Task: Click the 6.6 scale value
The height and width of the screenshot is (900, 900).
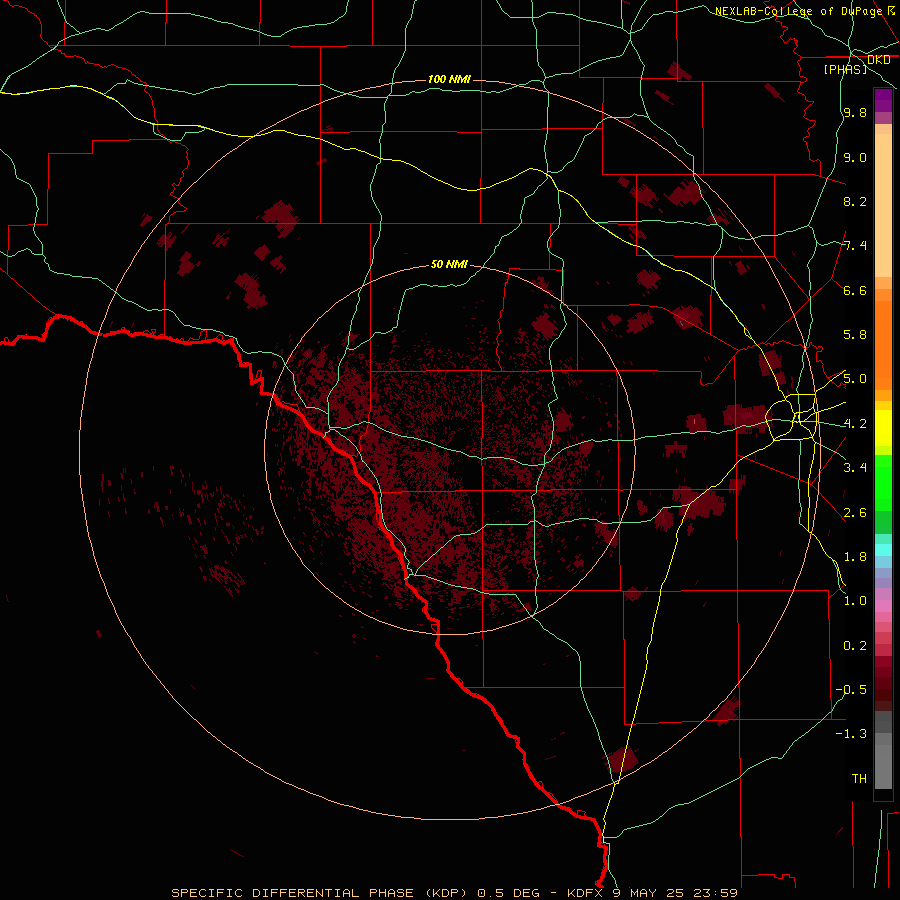Action: pos(855,290)
